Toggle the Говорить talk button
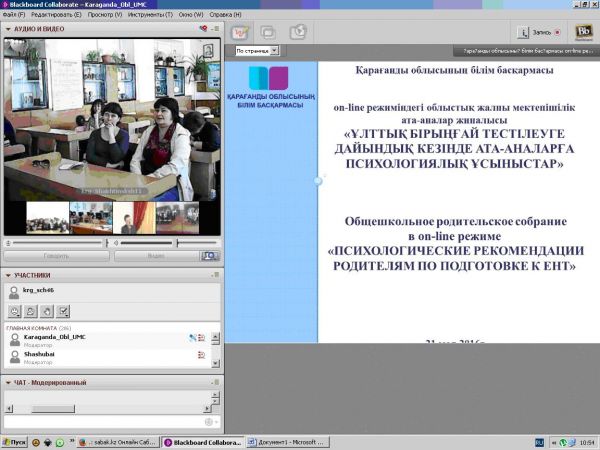Screen dimensions: 600x450 point(56,256)
